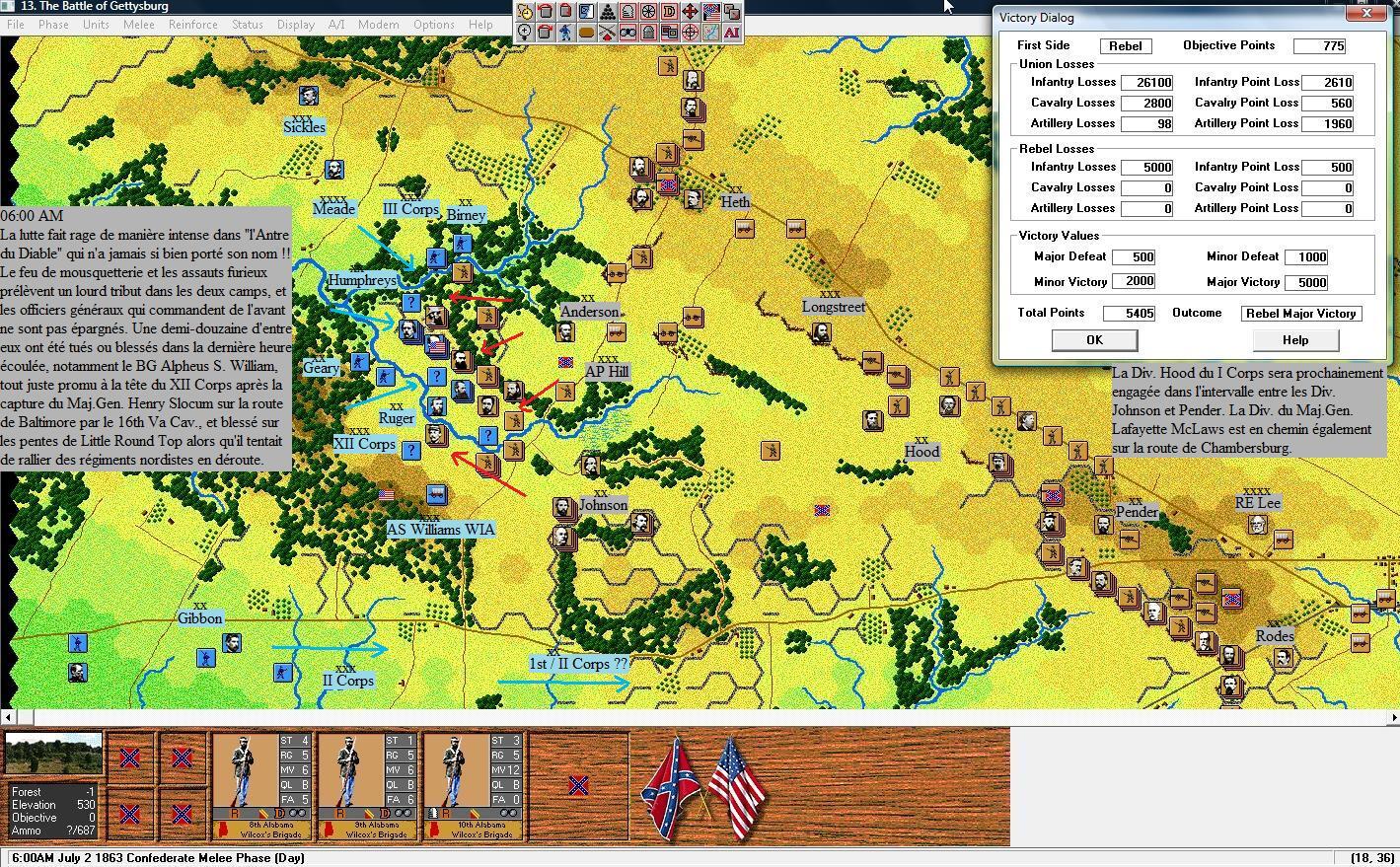This screenshot has width=1400, height=867.
Task: Activate the AI toolbar icon
Action: coord(731,33)
